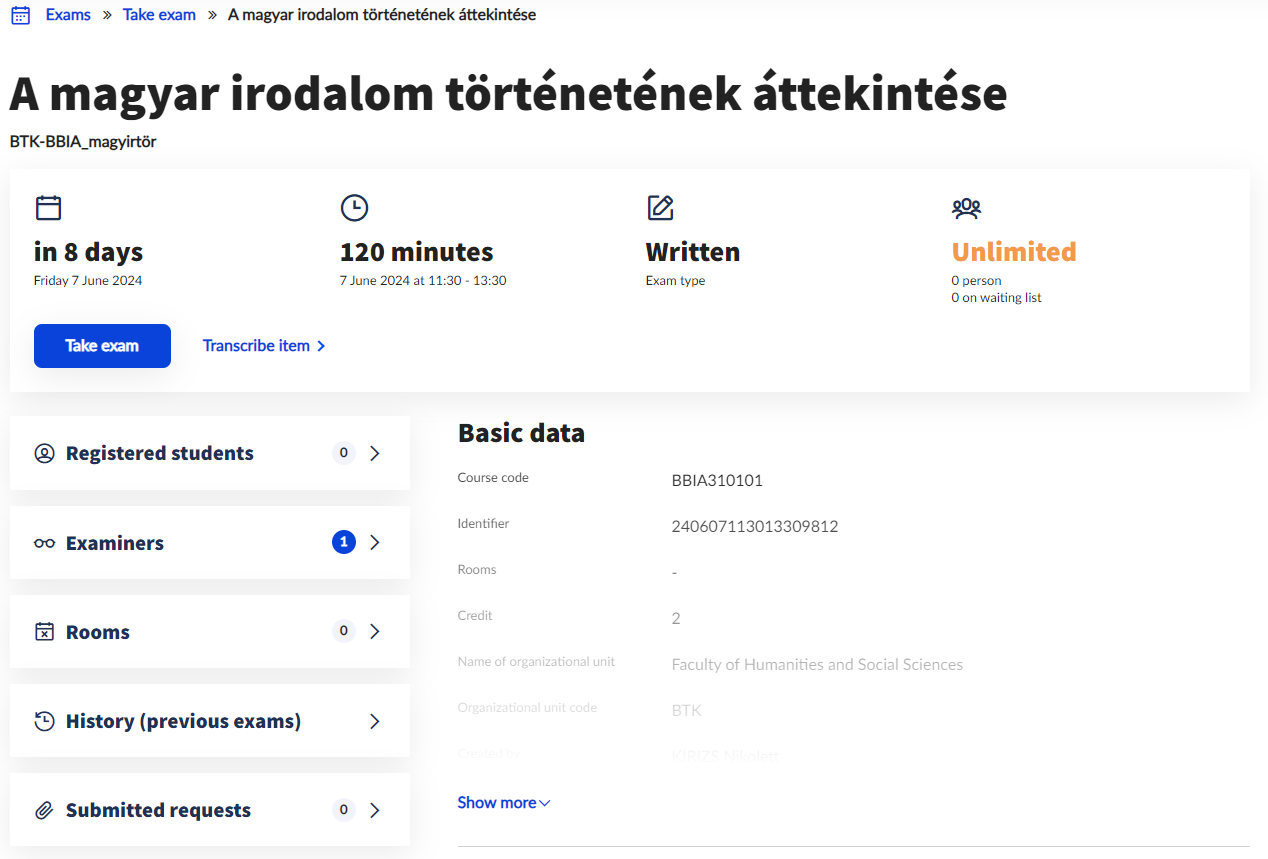Screen dimensions: 1268x859
Task: Expand the Examiners chevron arrow
Action: coord(375,542)
